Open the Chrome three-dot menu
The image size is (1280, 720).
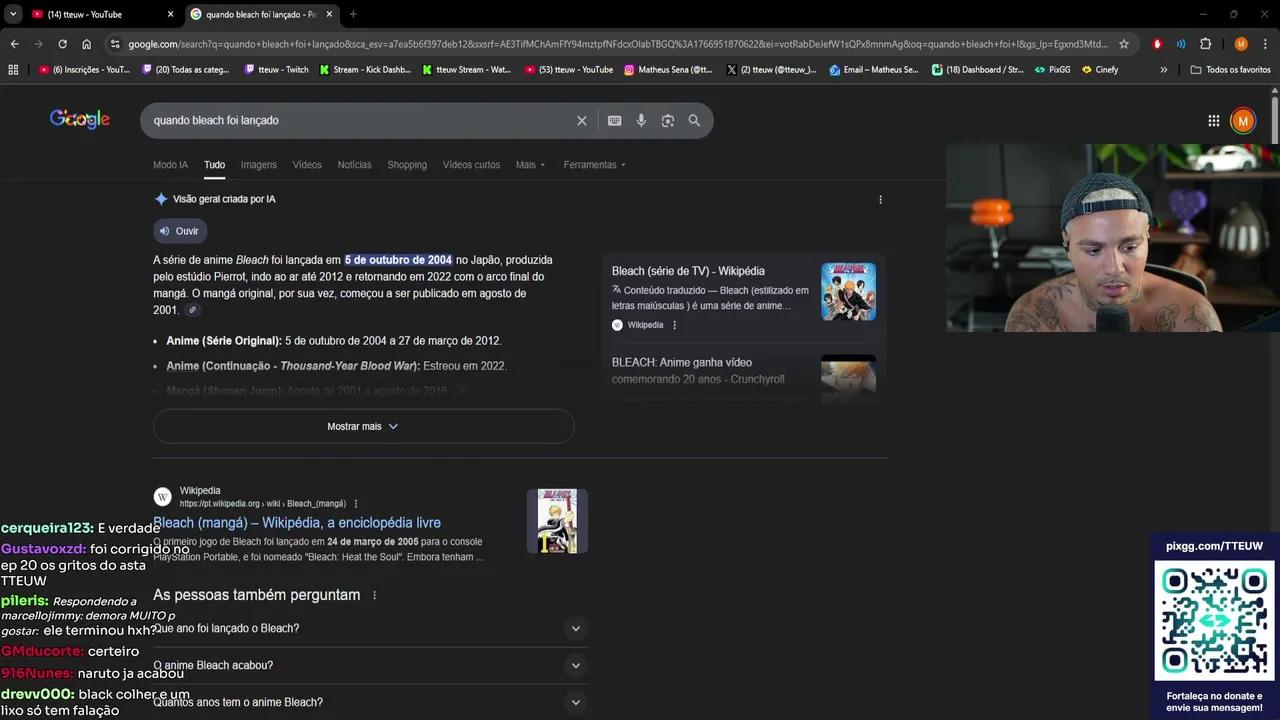pos(1265,44)
